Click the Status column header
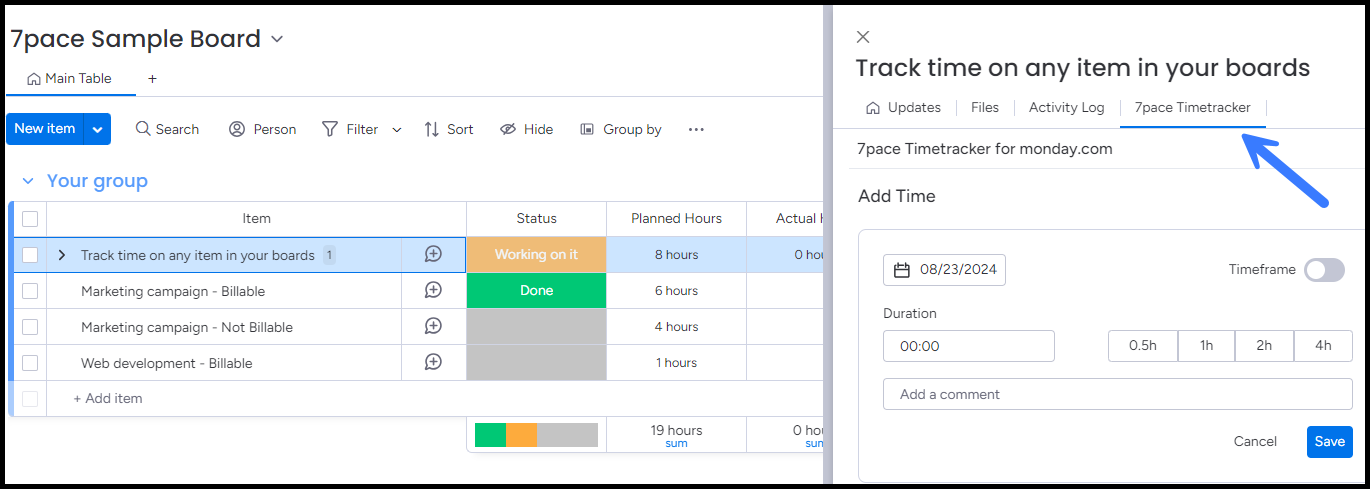The width and height of the screenshot is (1370, 489). [536, 218]
